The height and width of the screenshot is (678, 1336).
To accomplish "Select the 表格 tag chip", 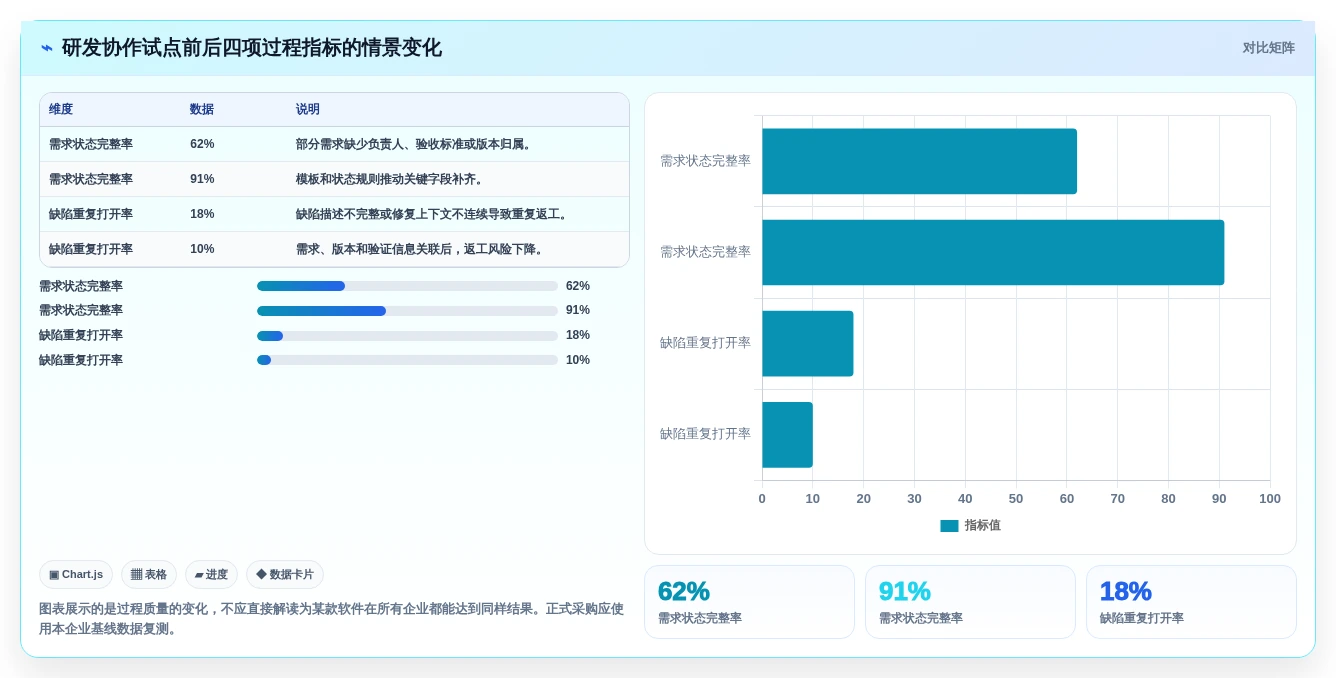I will pyautogui.click(x=149, y=574).
